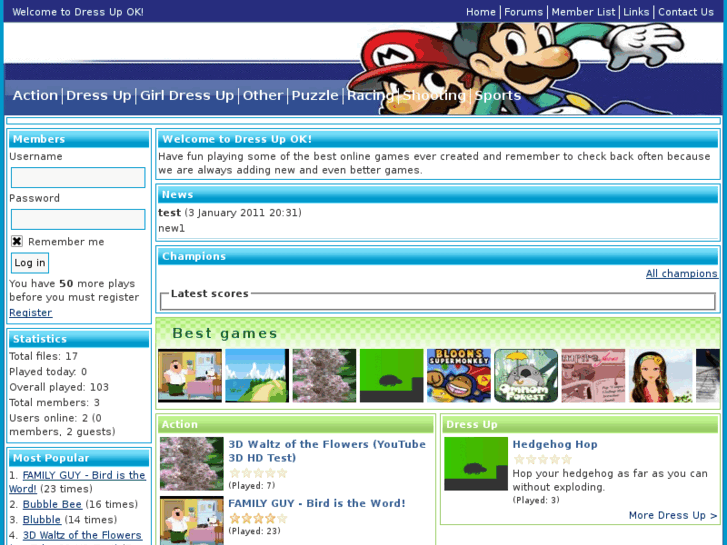The height and width of the screenshot is (545, 727).
Task: Open the Family Guy thumbnail in Best games
Action: [190, 376]
